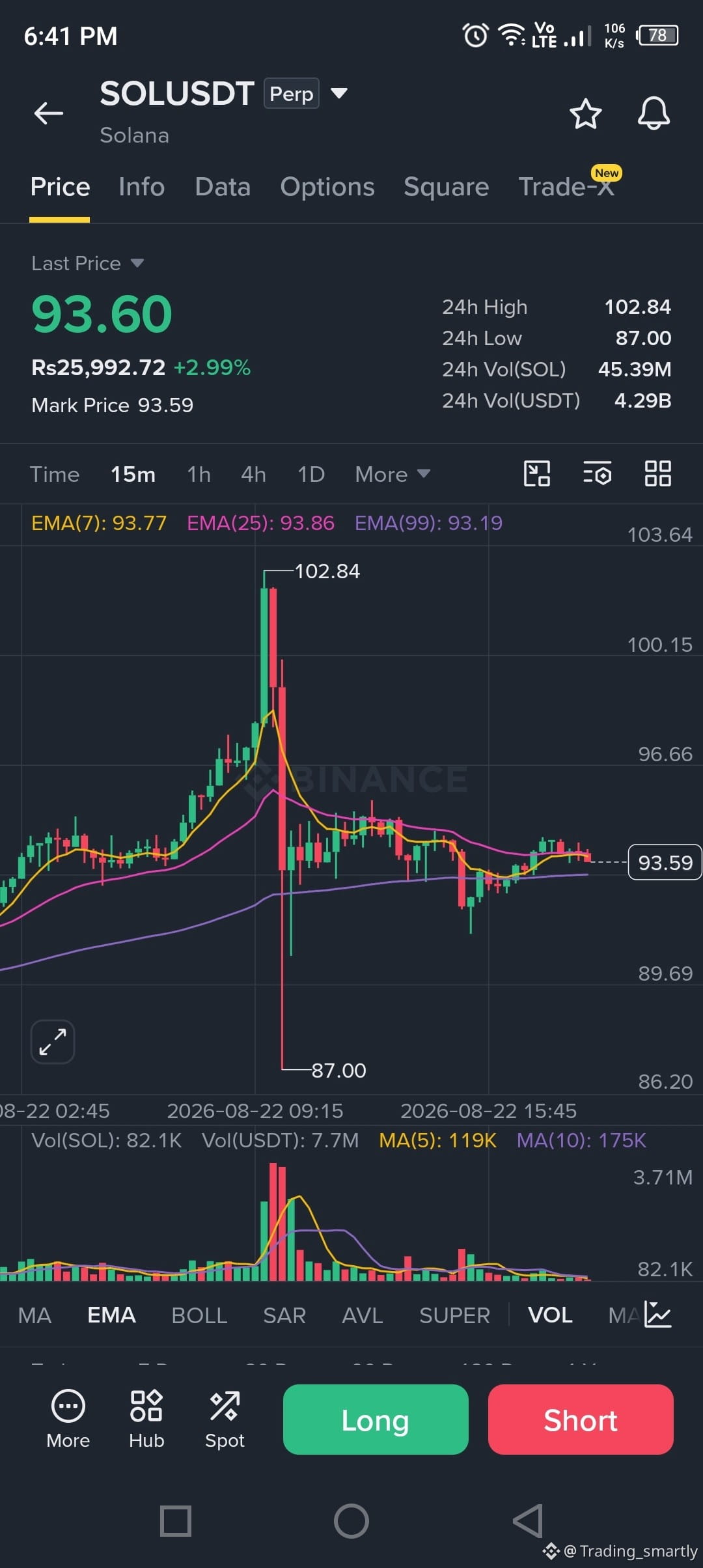Viewport: 703px width, 1568px height.
Task: Tap the battery indicator in status bar
Action: tap(657, 35)
